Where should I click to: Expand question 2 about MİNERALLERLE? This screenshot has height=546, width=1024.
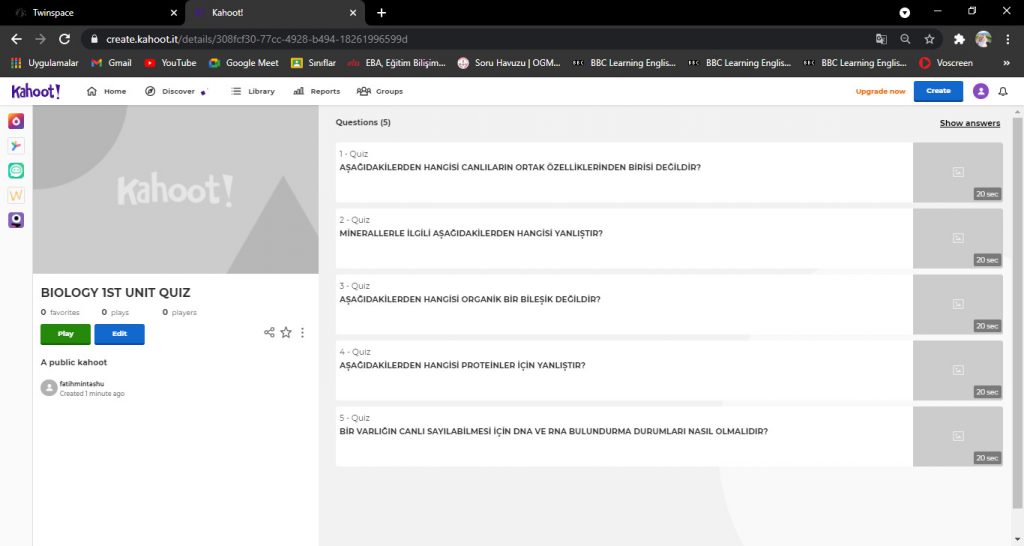(x=624, y=238)
